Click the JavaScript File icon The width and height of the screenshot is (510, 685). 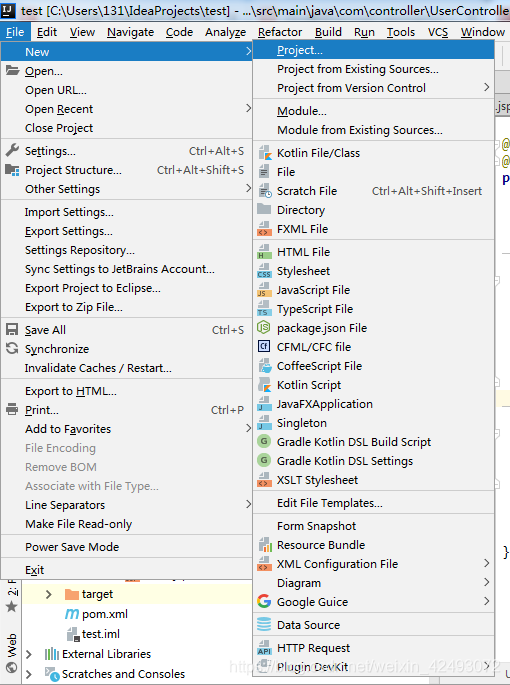(x=264, y=290)
